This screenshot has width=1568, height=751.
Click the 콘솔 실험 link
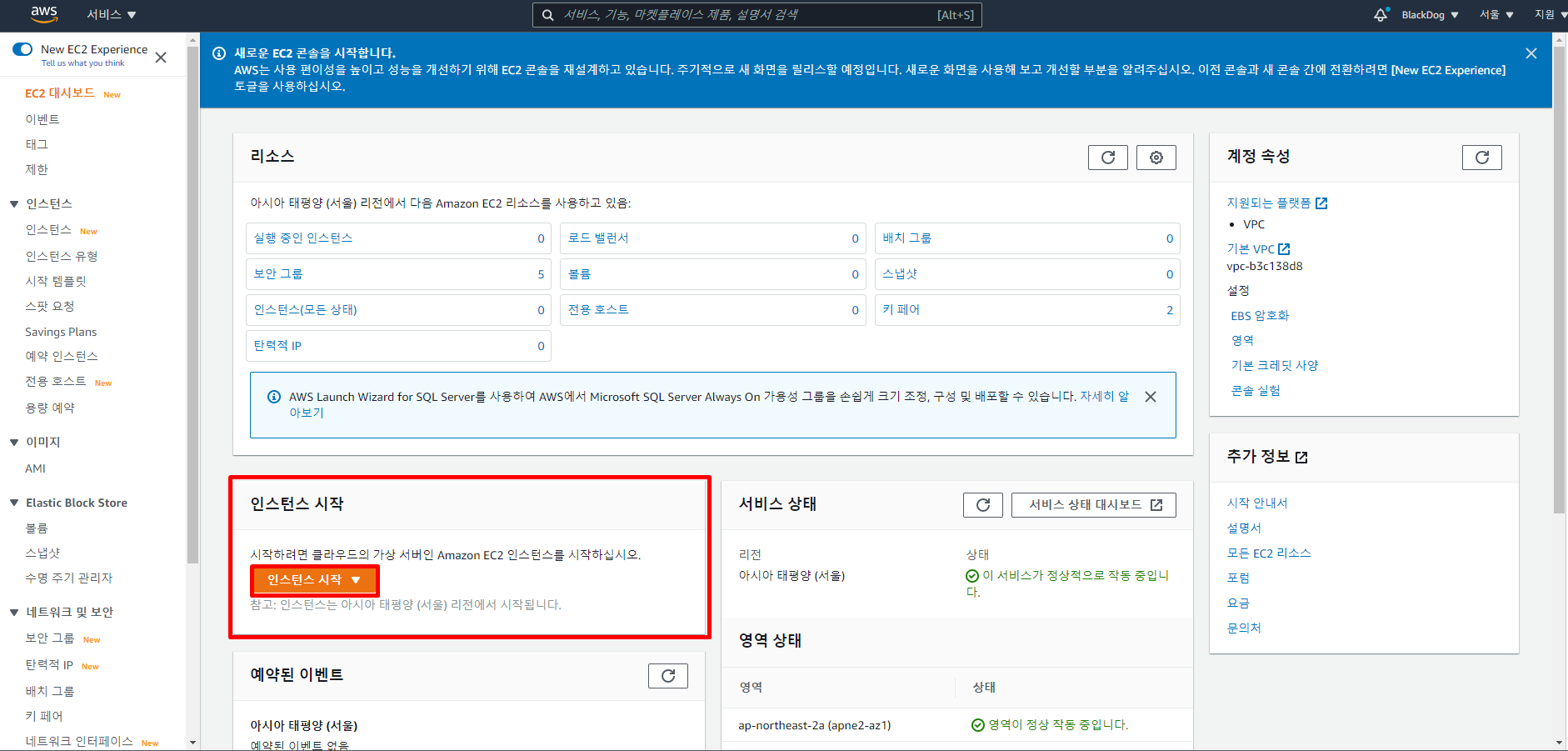click(1256, 391)
